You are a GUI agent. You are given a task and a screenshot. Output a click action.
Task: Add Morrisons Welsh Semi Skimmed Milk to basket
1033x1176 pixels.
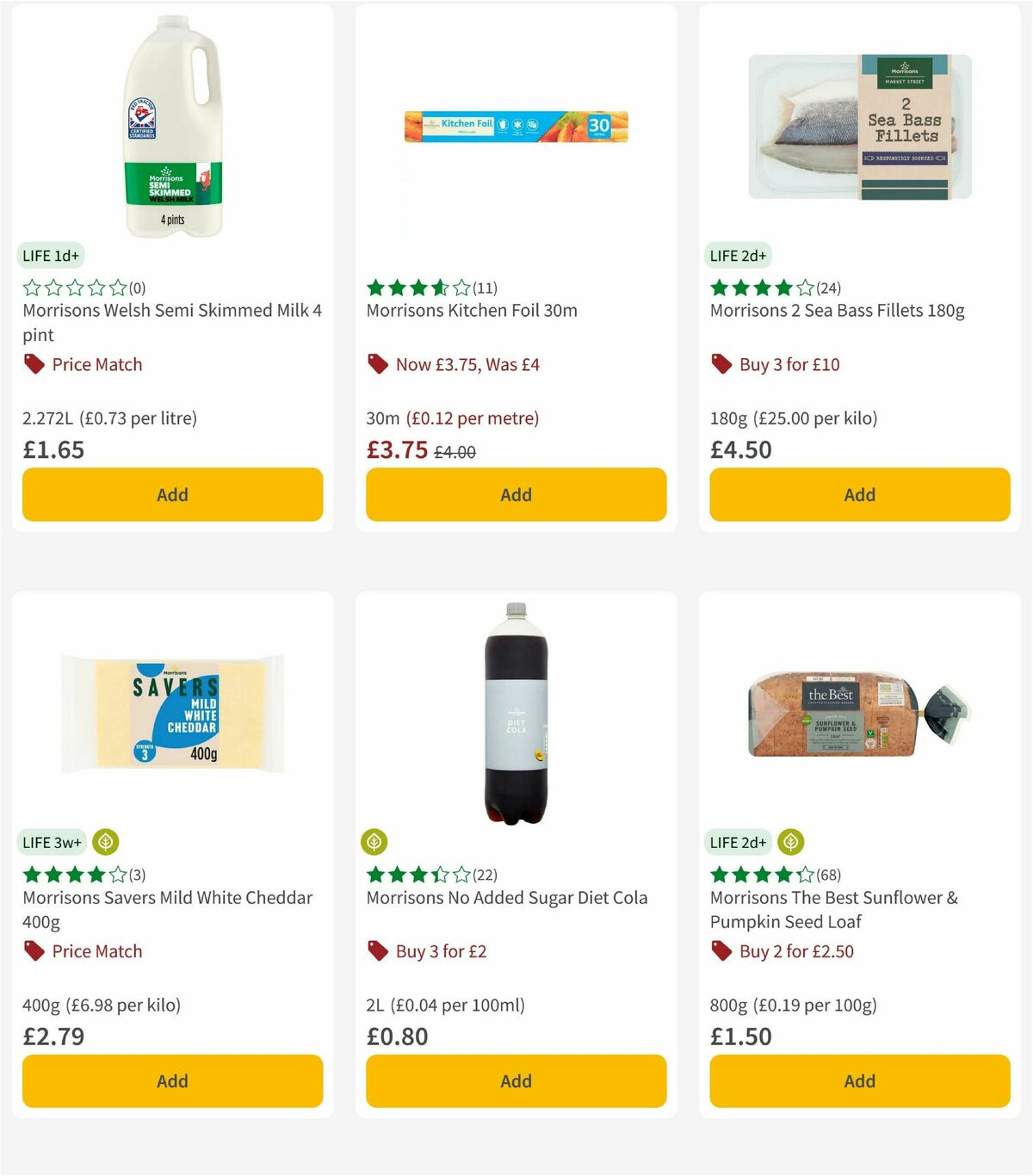coord(172,495)
